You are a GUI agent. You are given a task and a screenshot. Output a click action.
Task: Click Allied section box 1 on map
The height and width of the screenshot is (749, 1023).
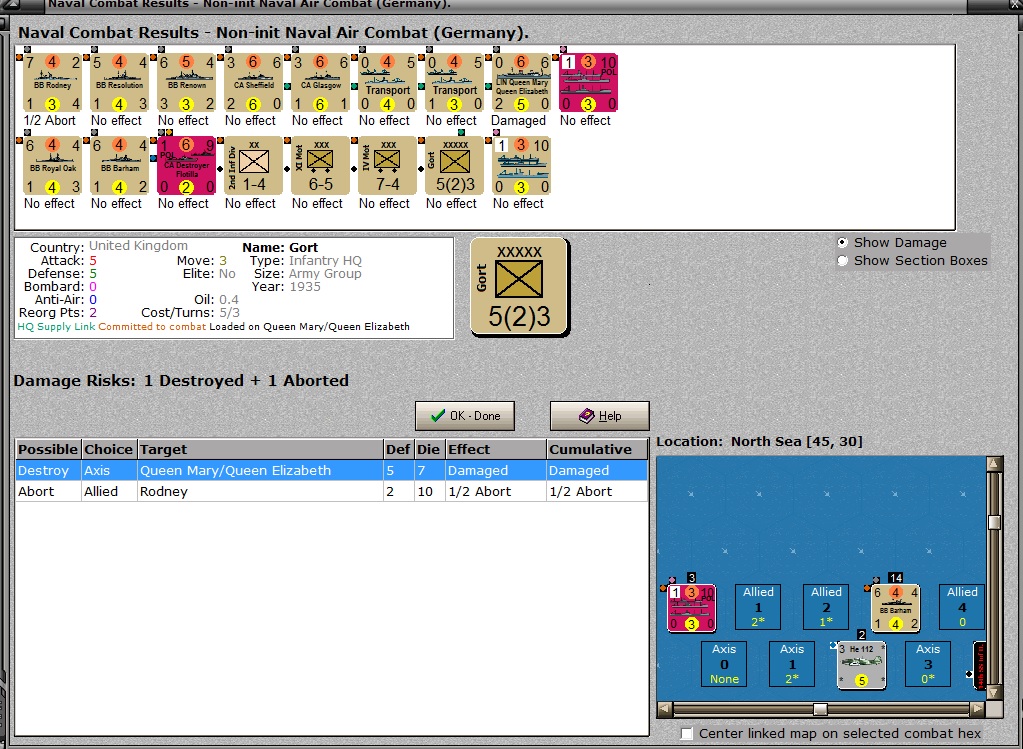(x=758, y=607)
